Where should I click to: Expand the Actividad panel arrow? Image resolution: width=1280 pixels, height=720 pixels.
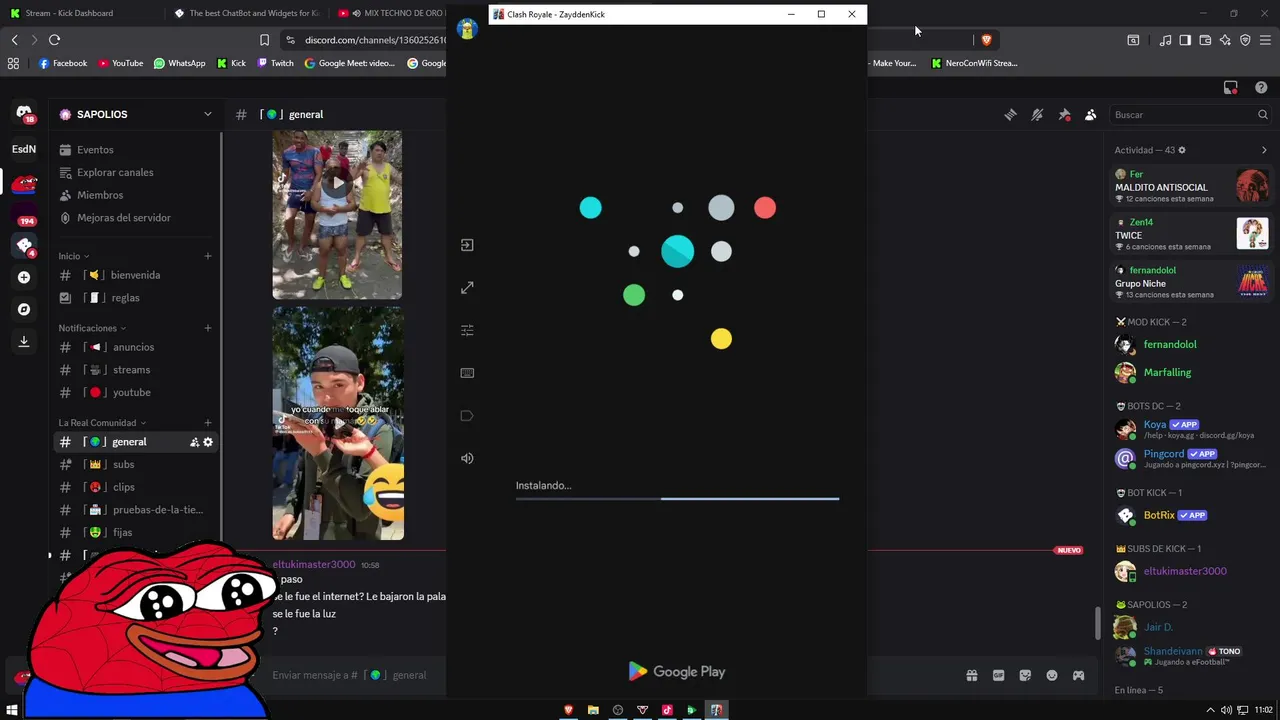pos(1264,150)
